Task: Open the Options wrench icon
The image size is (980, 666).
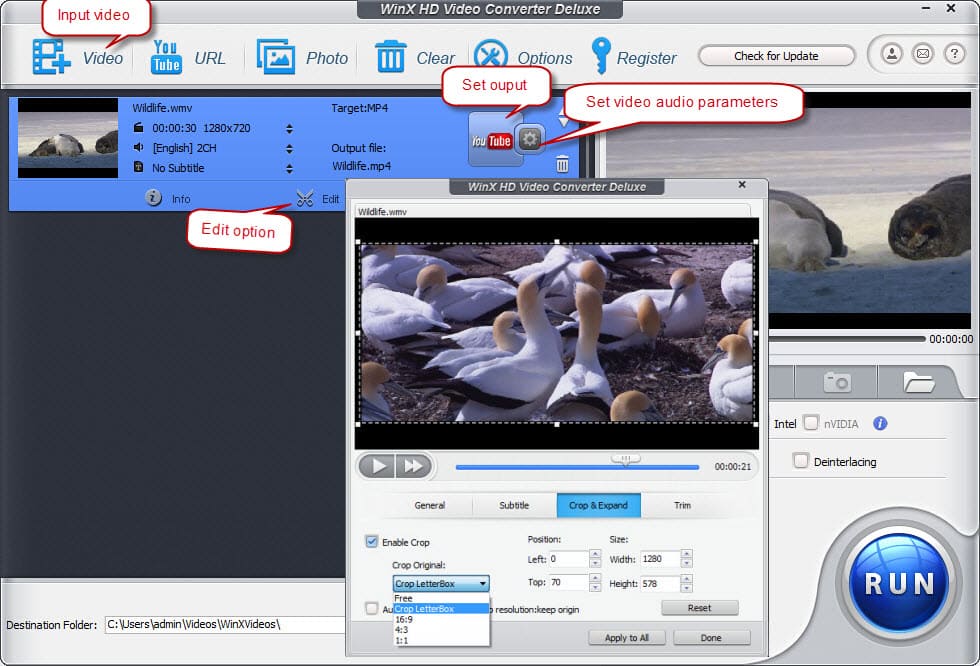Action: click(x=491, y=57)
